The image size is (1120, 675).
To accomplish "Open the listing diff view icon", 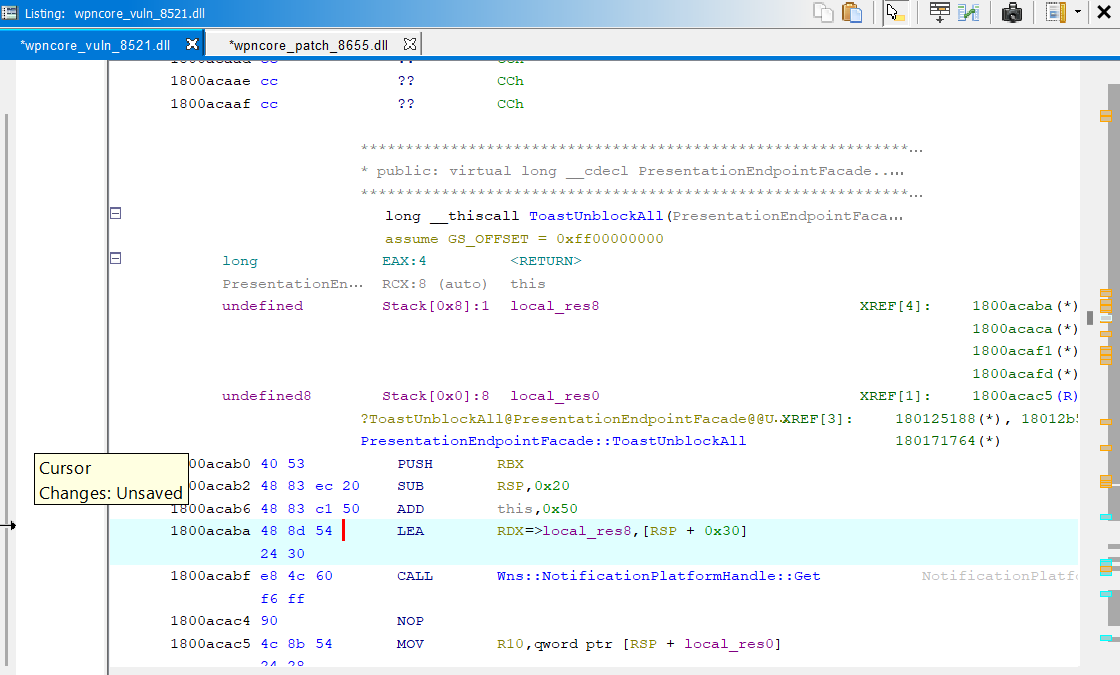I will (x=969, y=13).
